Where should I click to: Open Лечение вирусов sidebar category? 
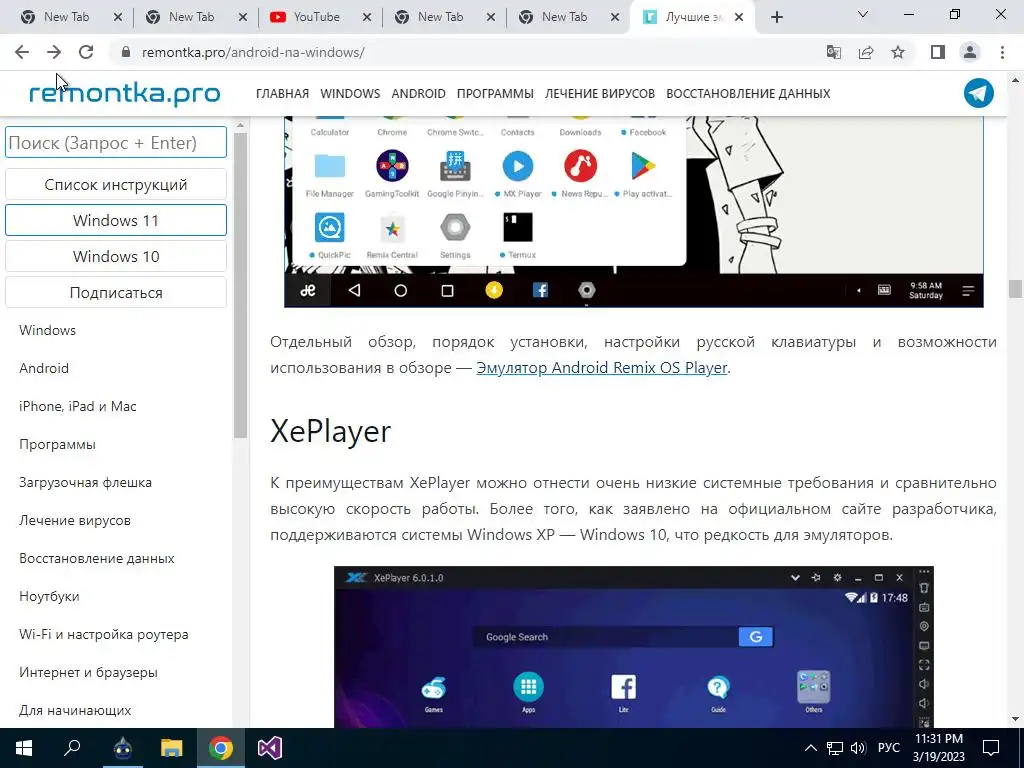pos(74,520)
